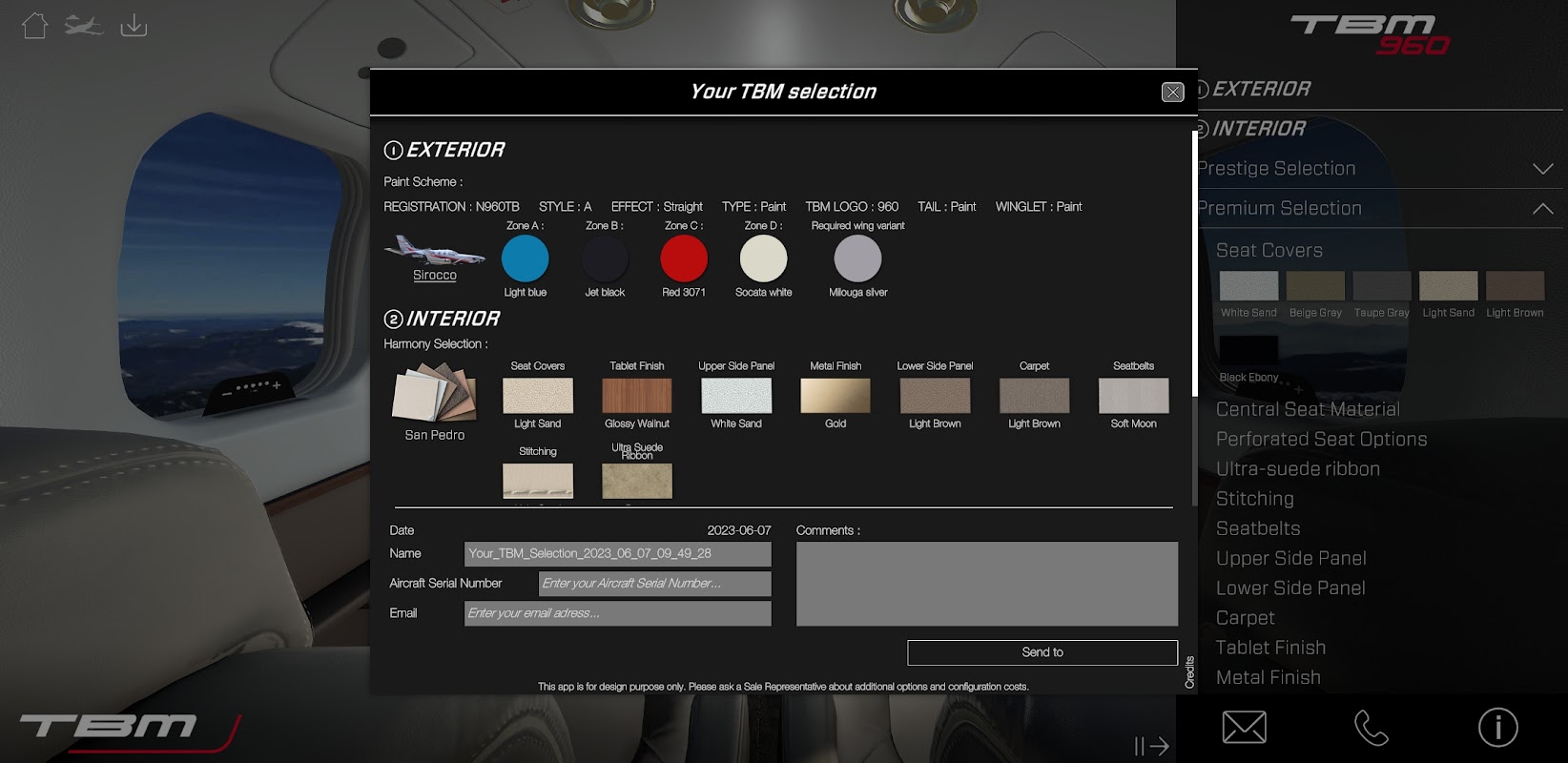1568x763 pixels.
Task: Click the Ultra Suede Ribbon swatch
Action: [x=637, y=481]
